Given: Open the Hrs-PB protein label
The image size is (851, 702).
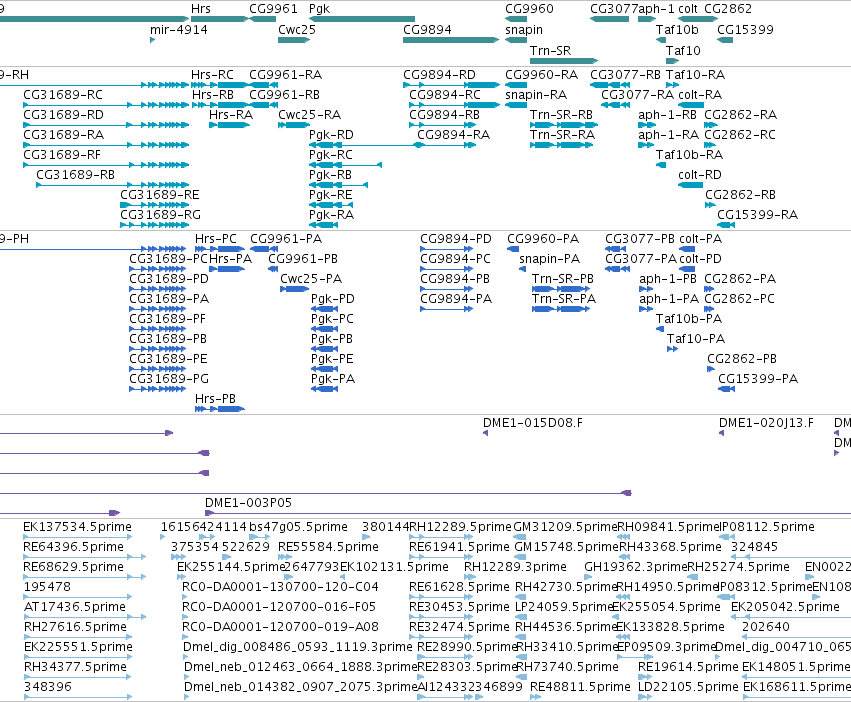Looking at the screenshot, I should click(x=215, y=399).
